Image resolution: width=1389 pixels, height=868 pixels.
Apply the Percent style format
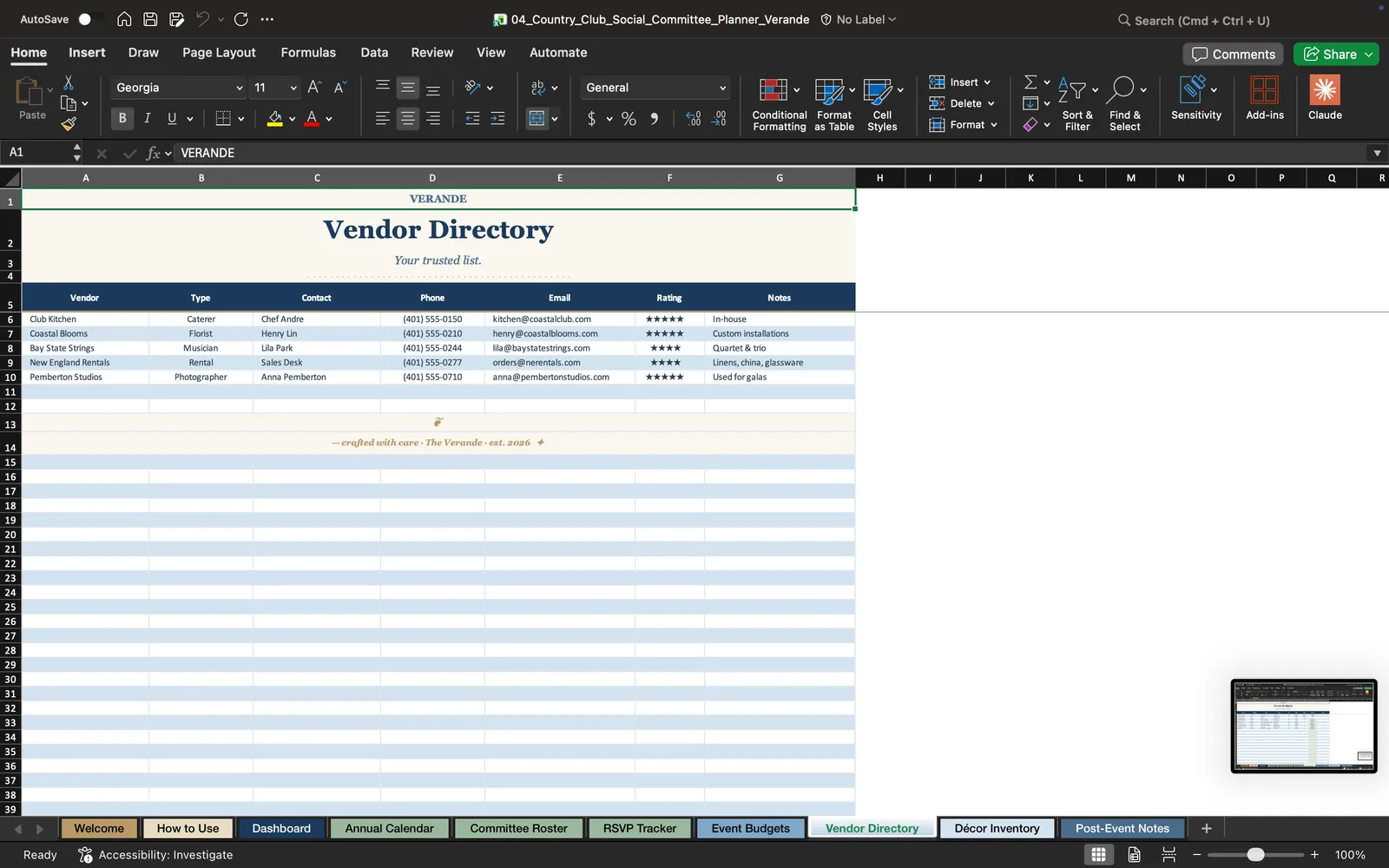point(629,118)
